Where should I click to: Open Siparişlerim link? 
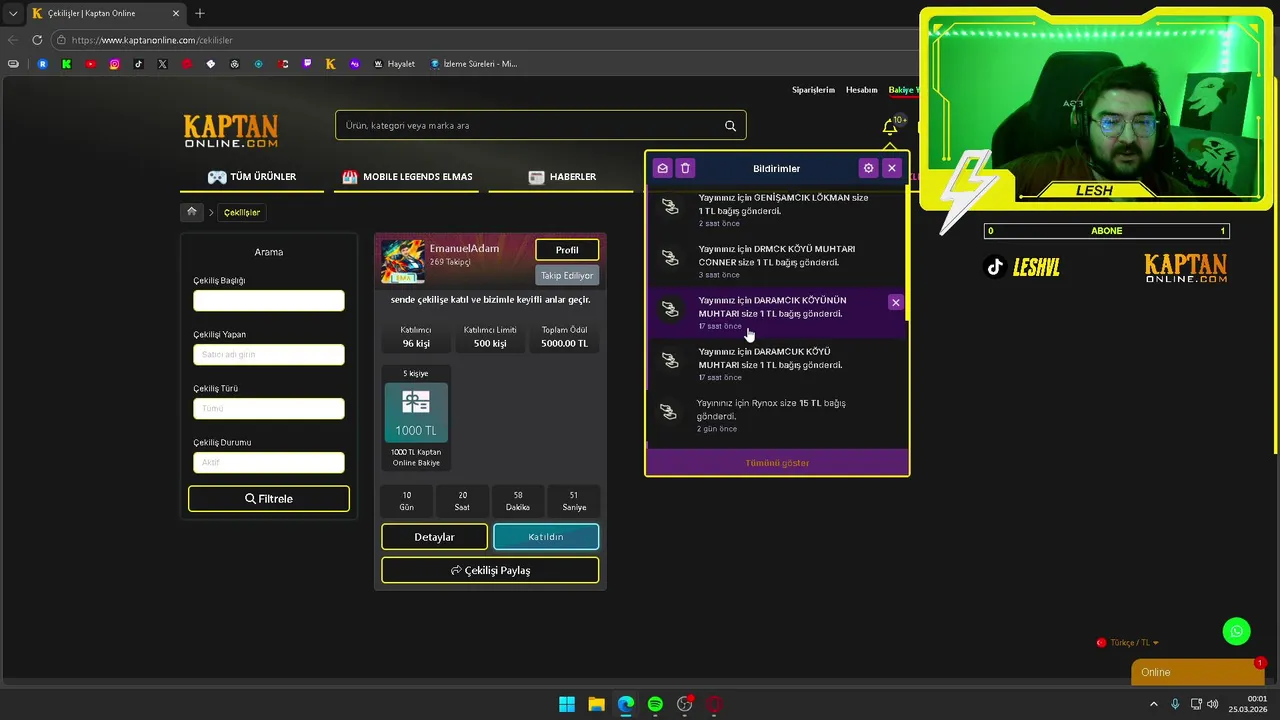tap(813, 90)
